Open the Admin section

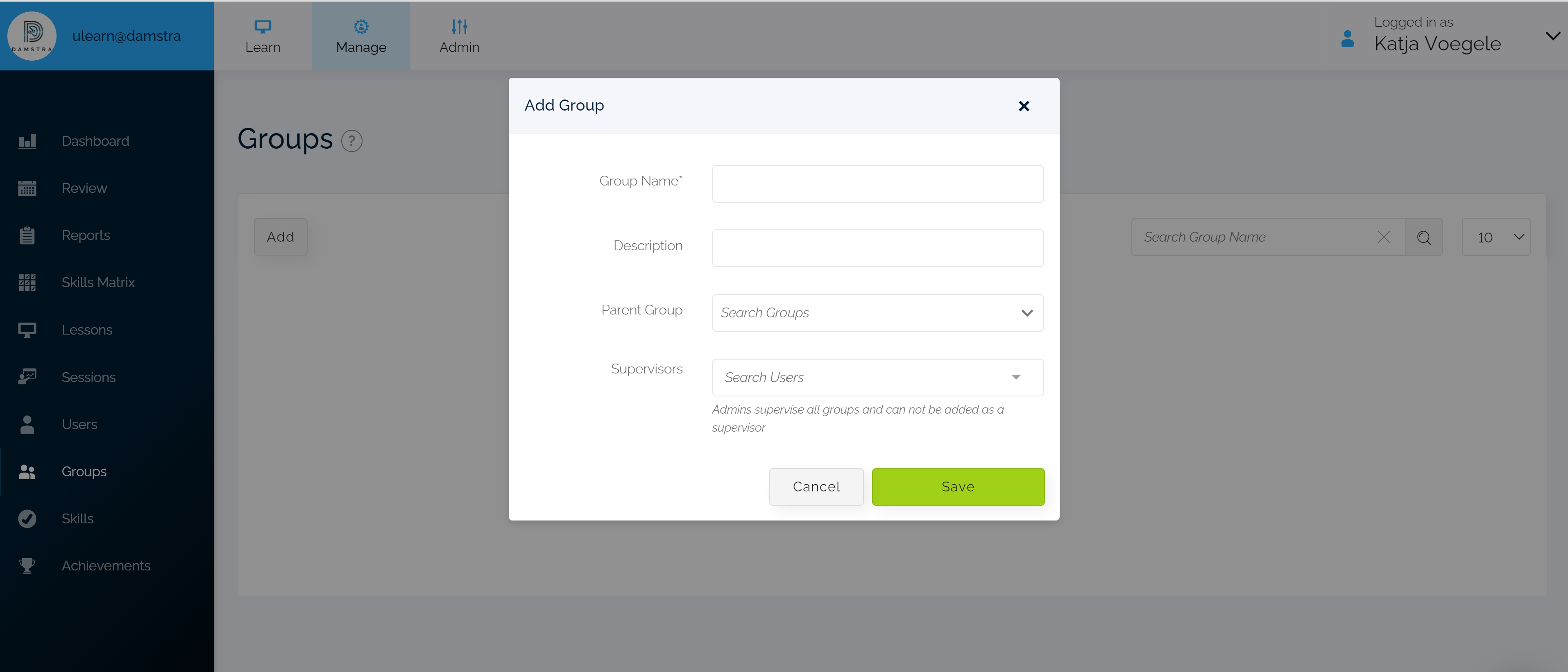tap(459, 35)
